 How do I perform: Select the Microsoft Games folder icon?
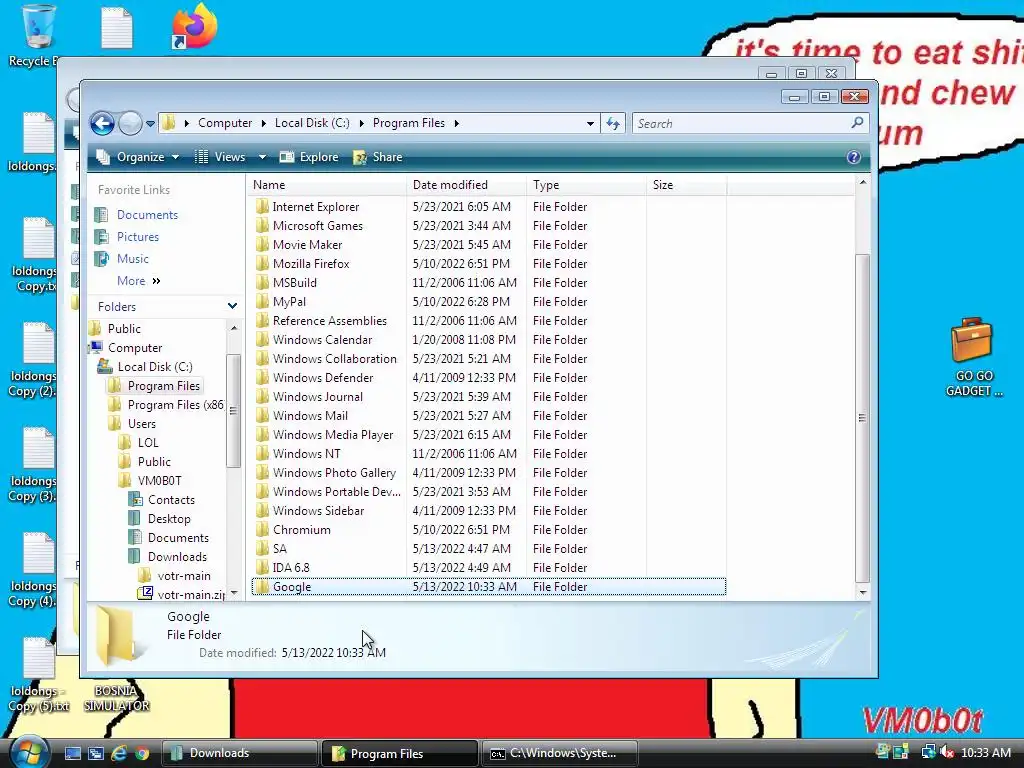point(263,225)
